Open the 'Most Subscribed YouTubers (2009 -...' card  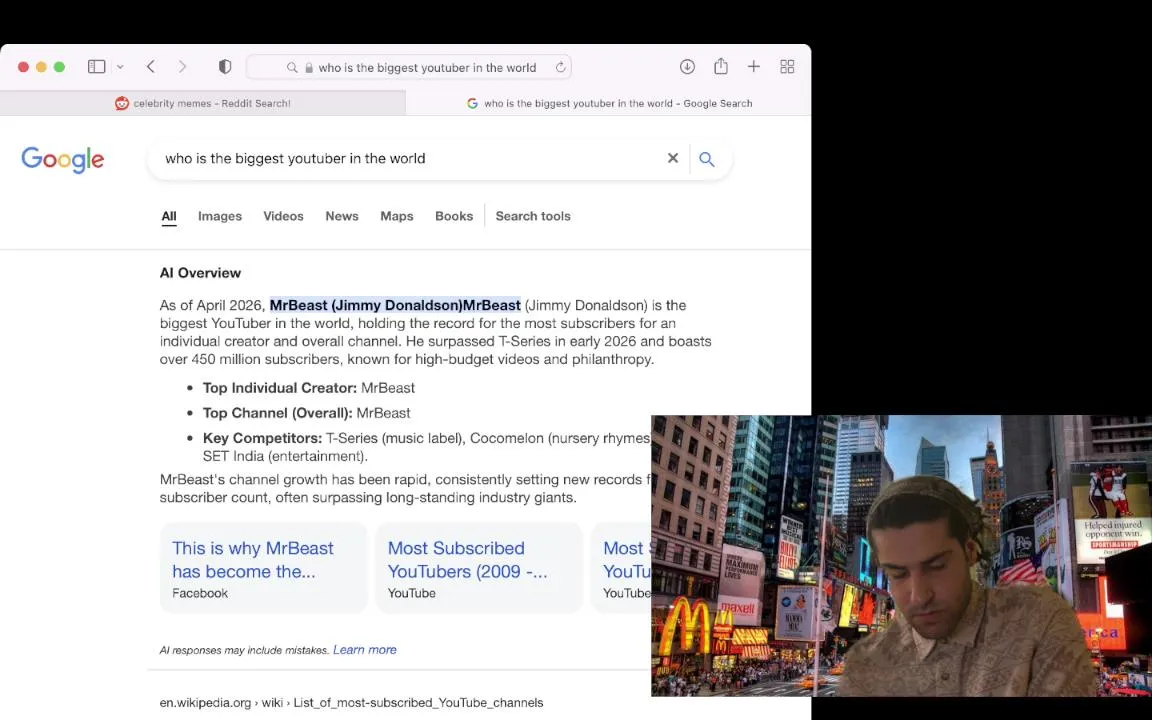479,567
